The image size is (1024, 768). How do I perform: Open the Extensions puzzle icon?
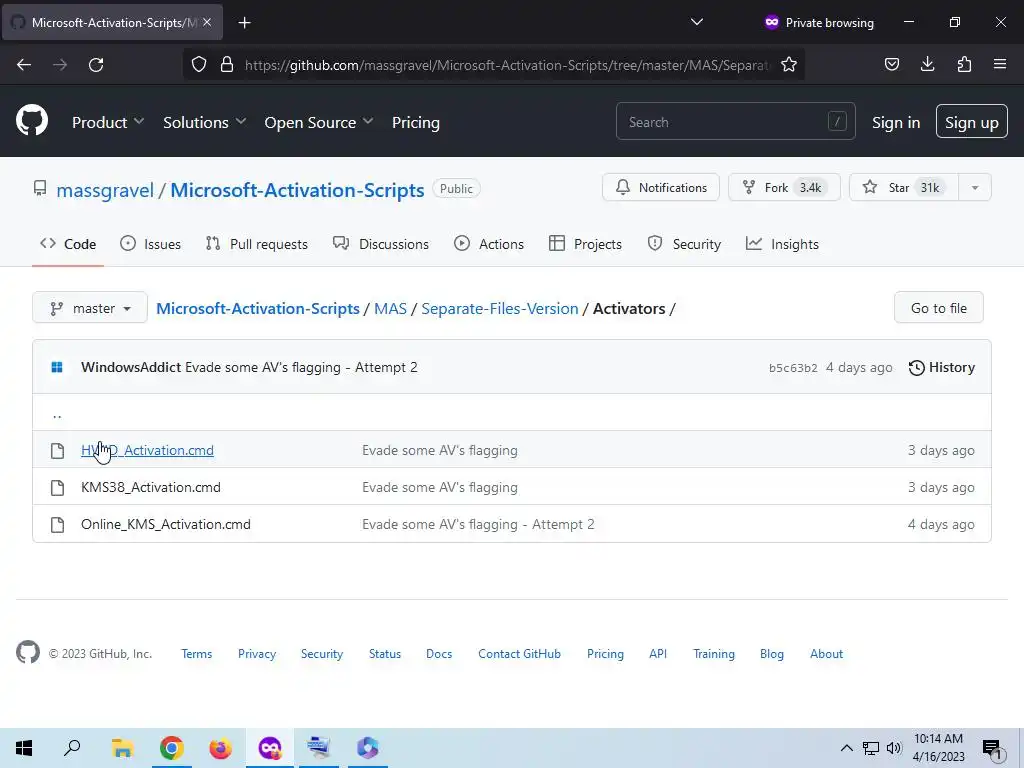tap(964, 64)
